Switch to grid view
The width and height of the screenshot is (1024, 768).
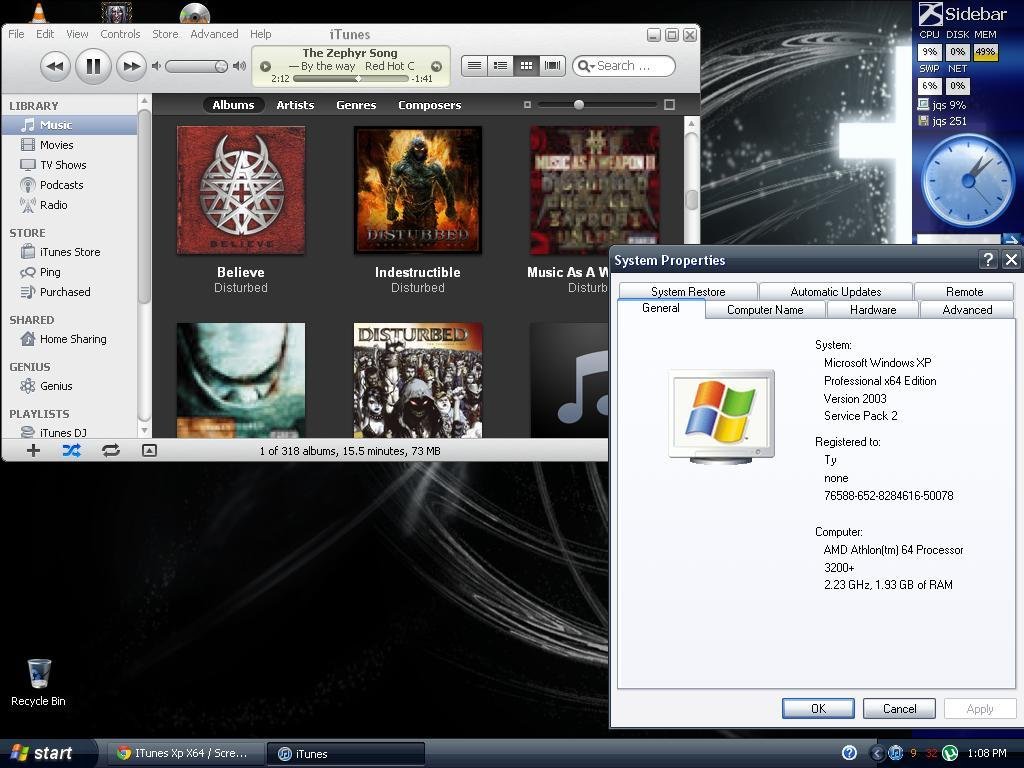pos(526,65)
